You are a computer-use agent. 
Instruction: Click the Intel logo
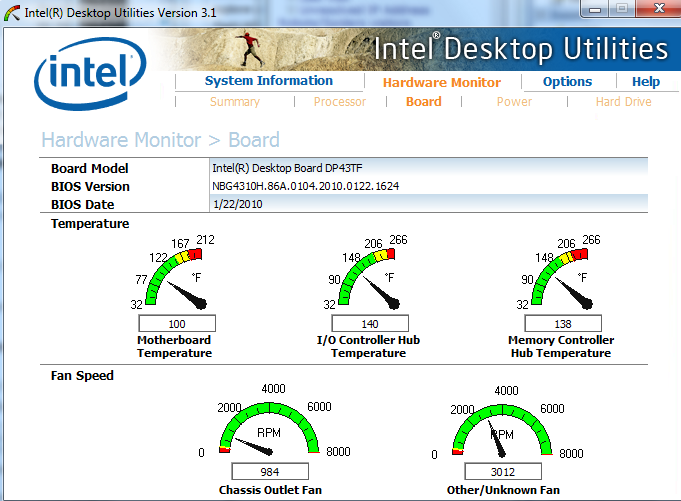pyautogui.click(x=90, y=73)
